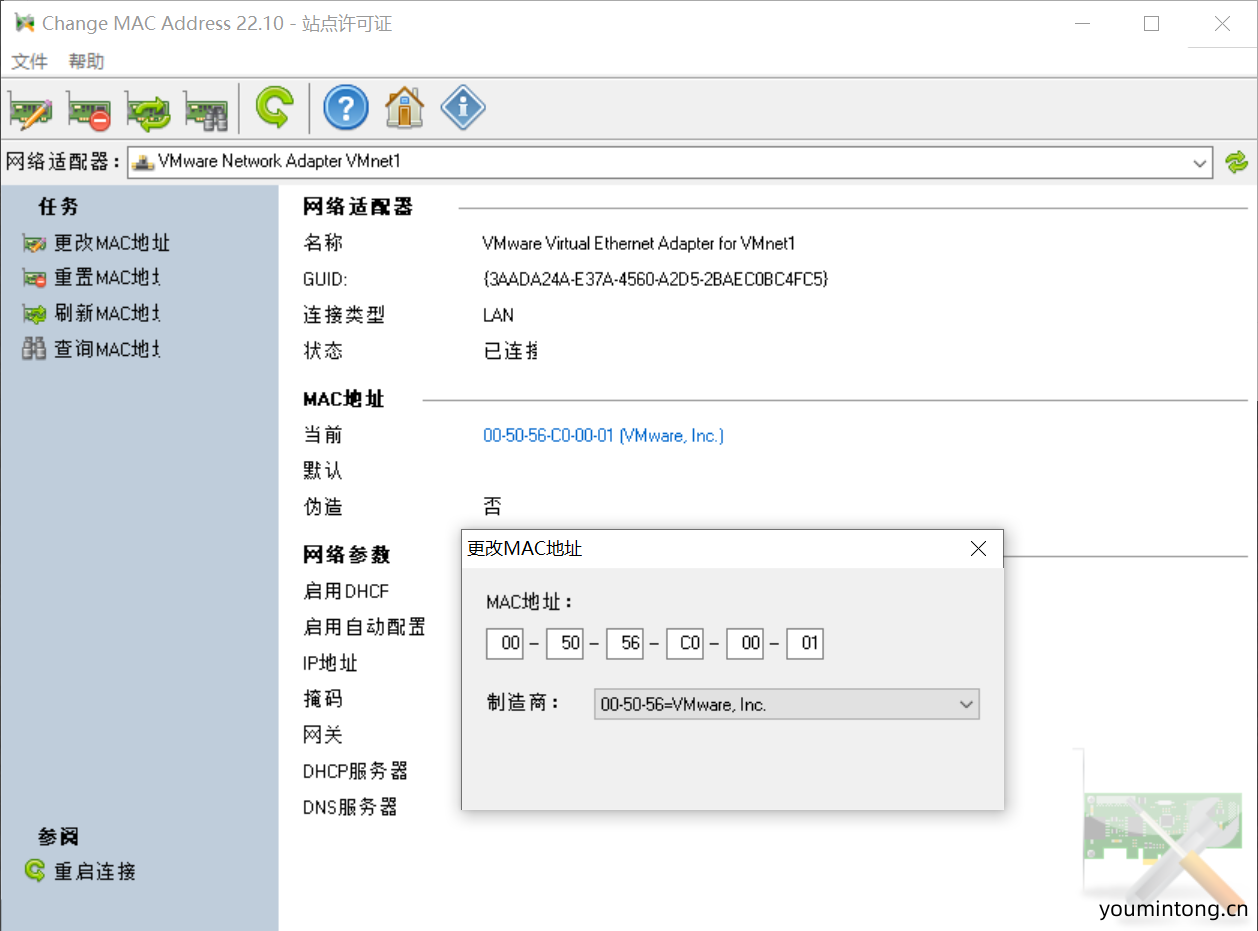Click the icon beside 更改MAC地址 in the task panel
Screen dimensions: 1258x931
point(34,243)
